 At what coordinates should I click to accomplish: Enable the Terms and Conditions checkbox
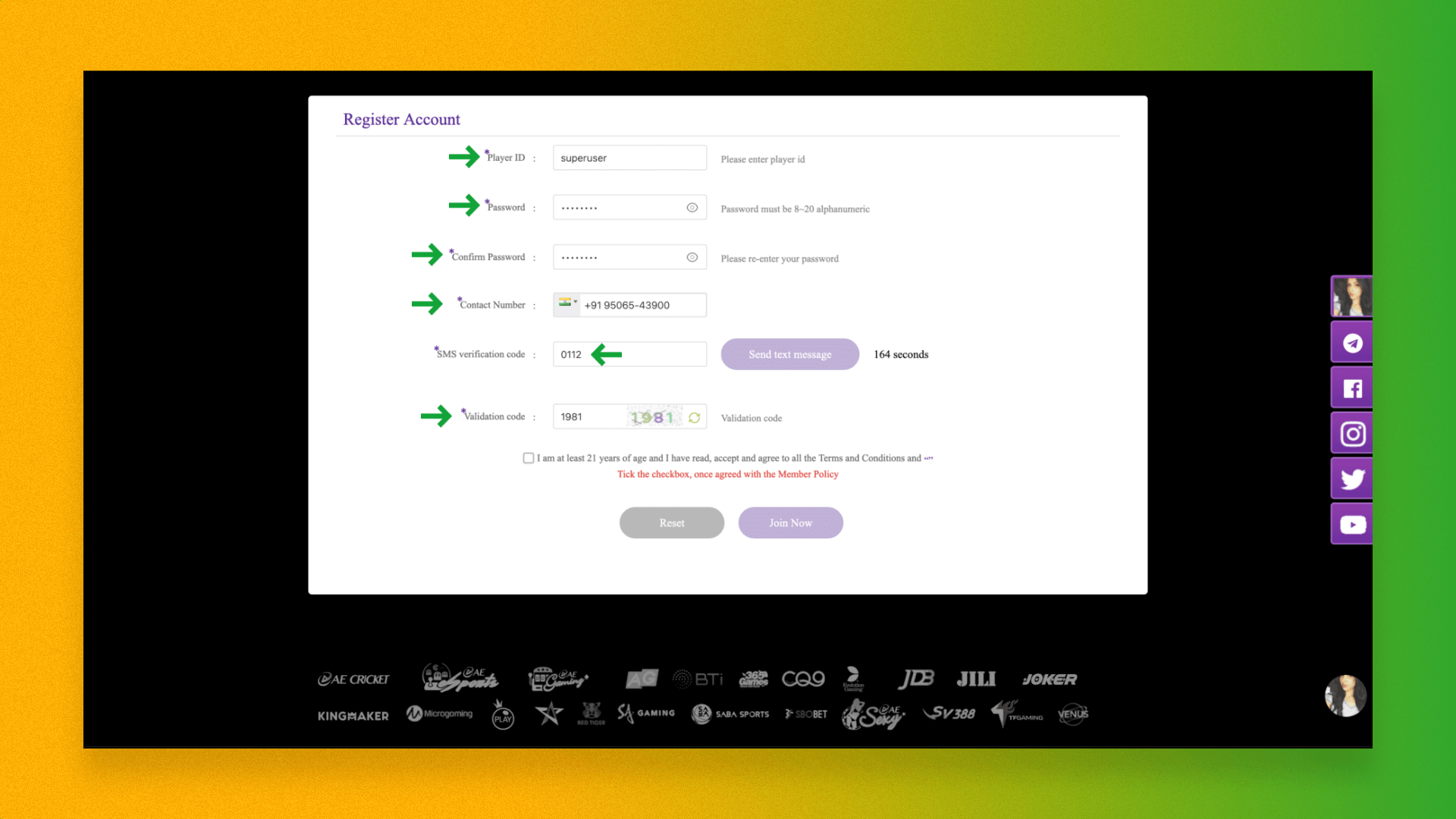(x=527, y=458)
